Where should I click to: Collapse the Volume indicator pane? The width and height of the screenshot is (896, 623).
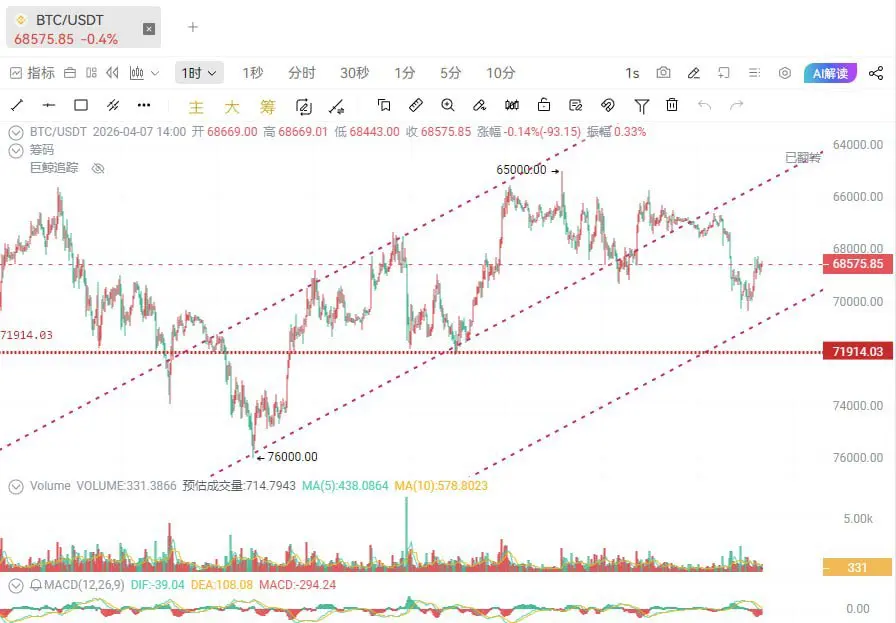coord(16,486)
